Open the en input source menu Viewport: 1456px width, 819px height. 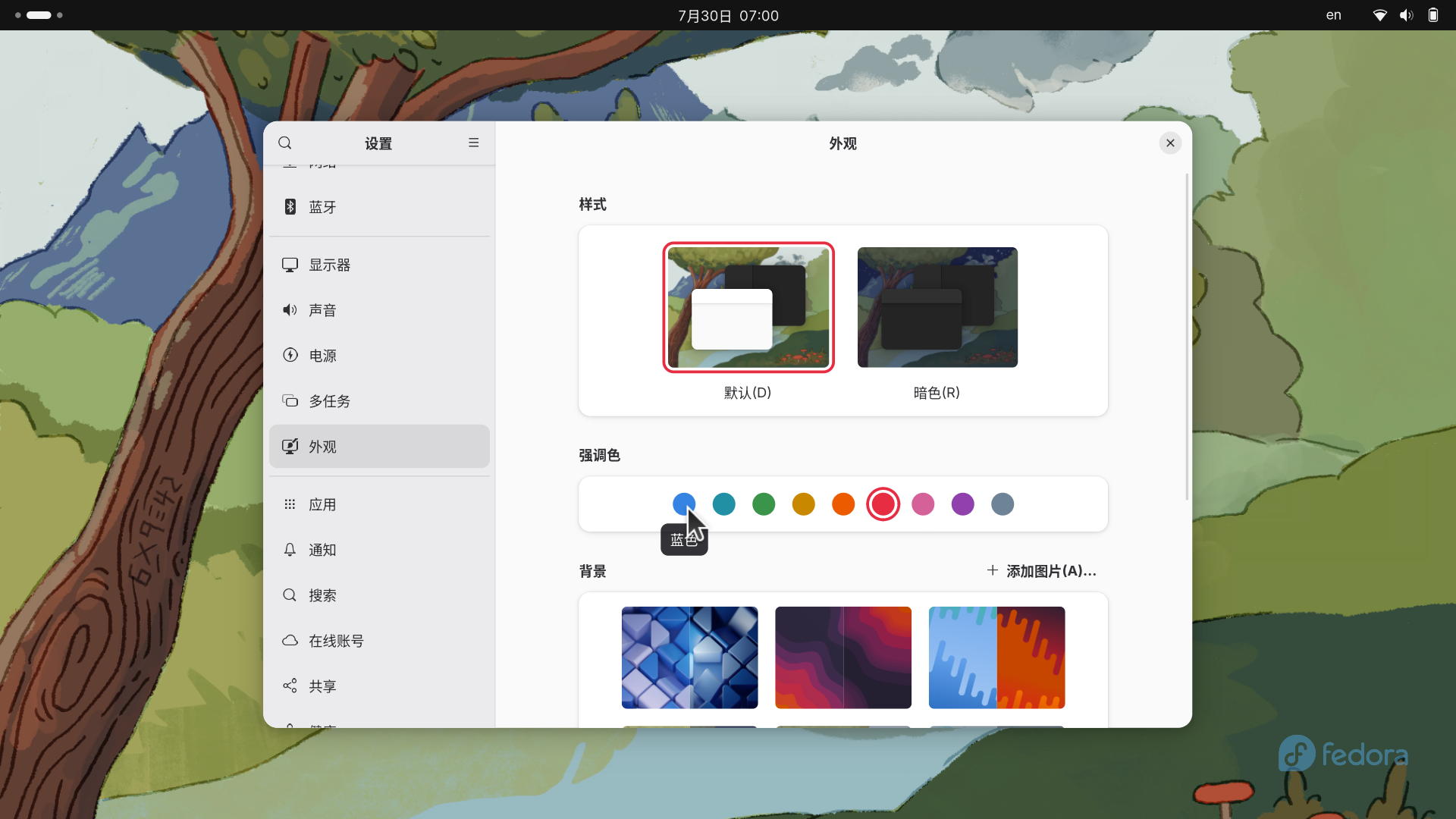pyautogui.click(x=1333, y=15)
